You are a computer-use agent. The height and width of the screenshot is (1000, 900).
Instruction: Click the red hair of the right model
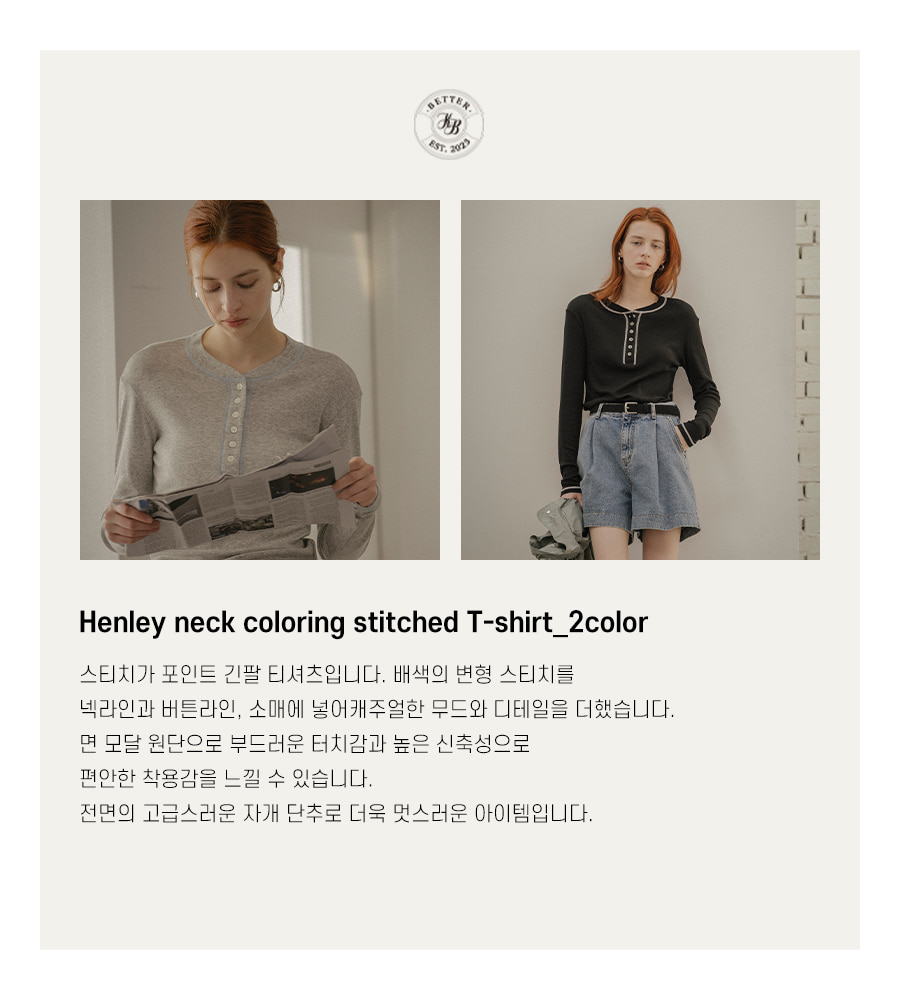(643, 249)
